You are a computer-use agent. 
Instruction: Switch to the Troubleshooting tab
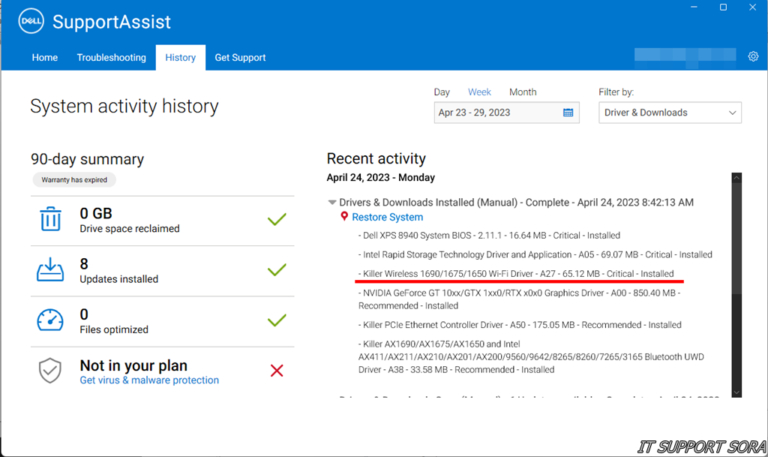111,58
